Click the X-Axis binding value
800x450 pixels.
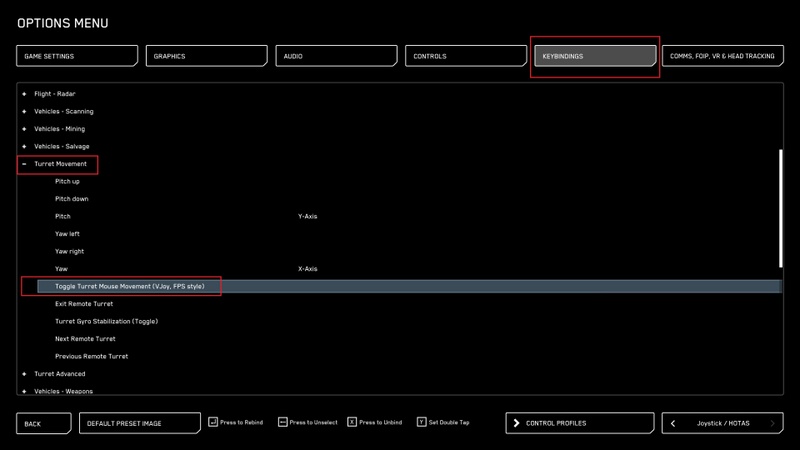click(308, 269)
